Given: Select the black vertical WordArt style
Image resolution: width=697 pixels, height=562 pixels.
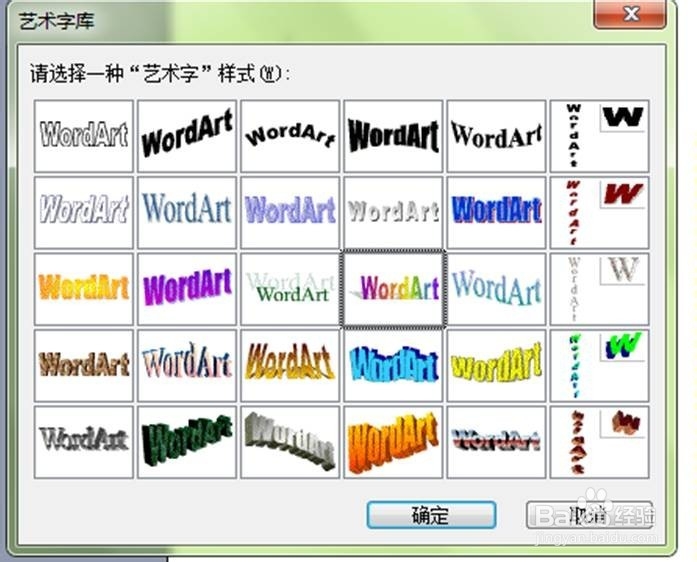Looking at the screenshot, I should (x=599, y=136).
